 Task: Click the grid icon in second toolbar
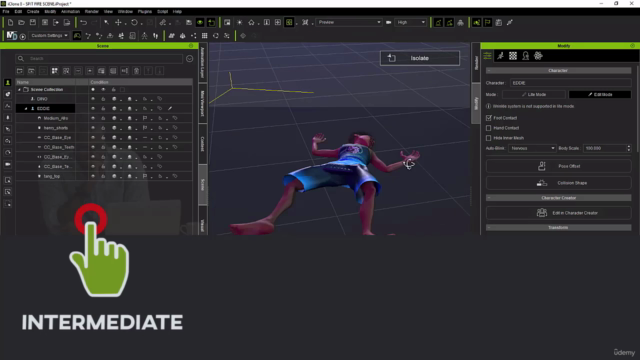pyautogui.click(x=204, y=36)
